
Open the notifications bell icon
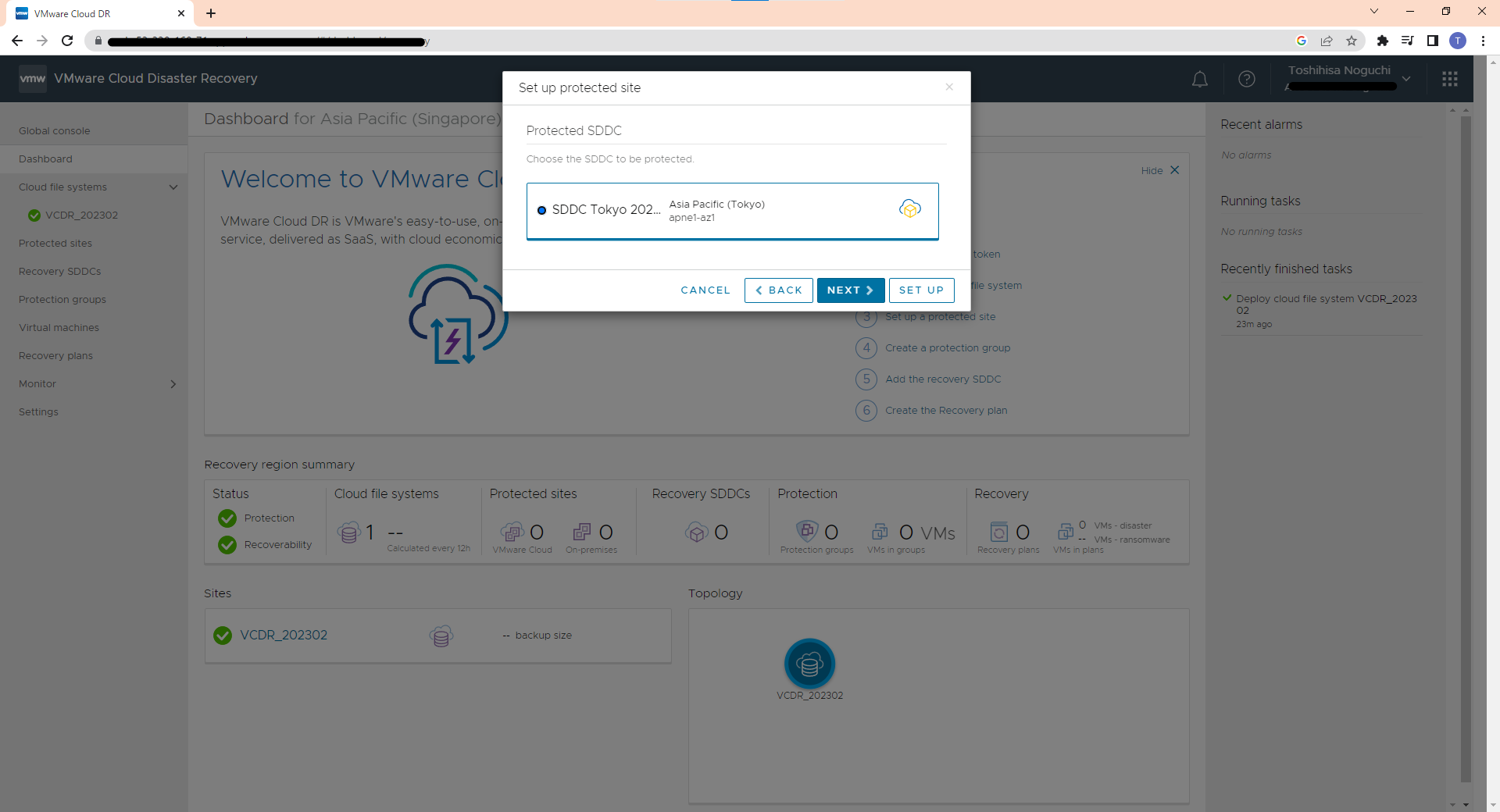coord(1200,79)
